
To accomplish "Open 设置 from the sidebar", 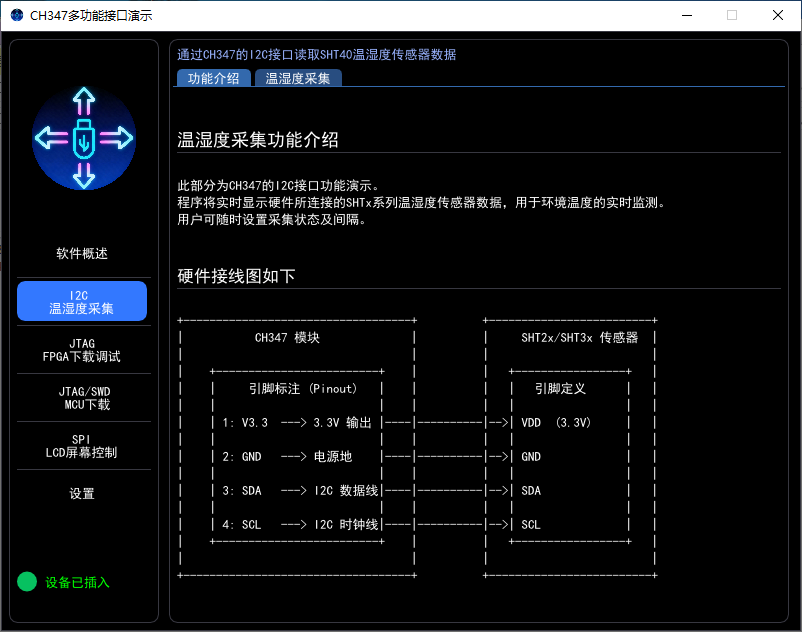I will [x=82, y=494].
